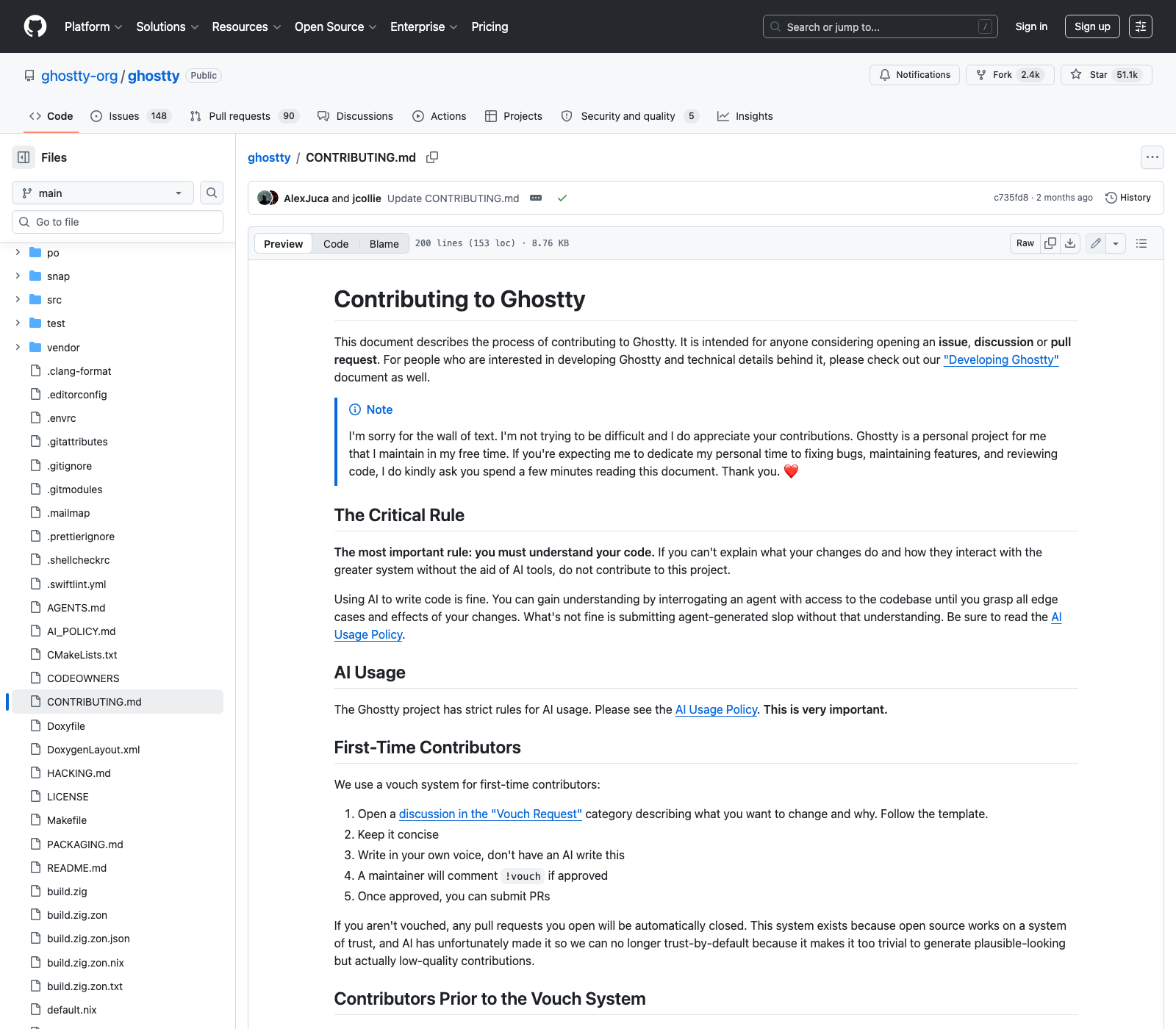Click the Sign up button
Image resolution: width=1176 pixels, height=1029 pixels.
[x=1092, y=26]
